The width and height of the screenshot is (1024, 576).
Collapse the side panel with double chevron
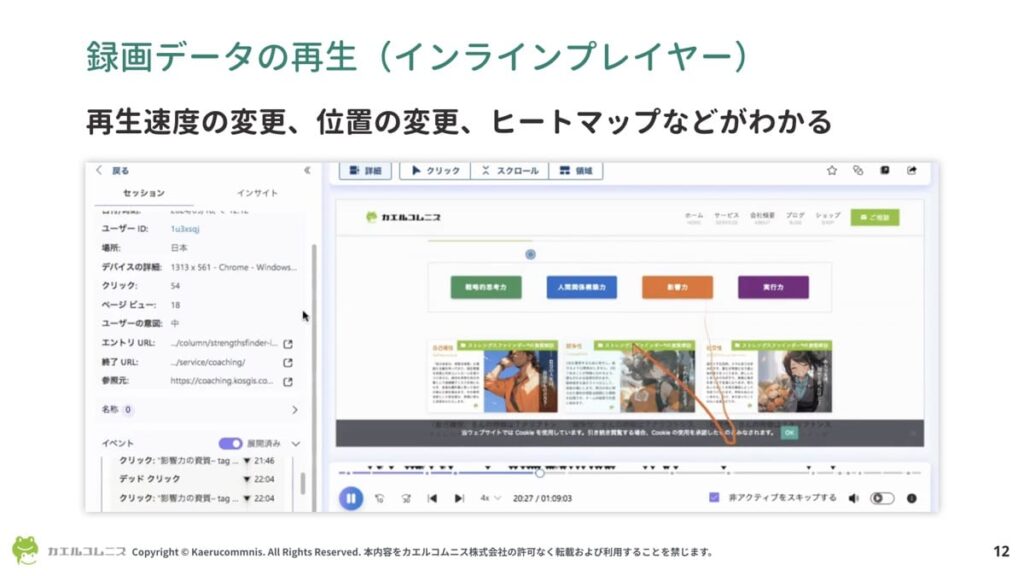coord(307,170)
